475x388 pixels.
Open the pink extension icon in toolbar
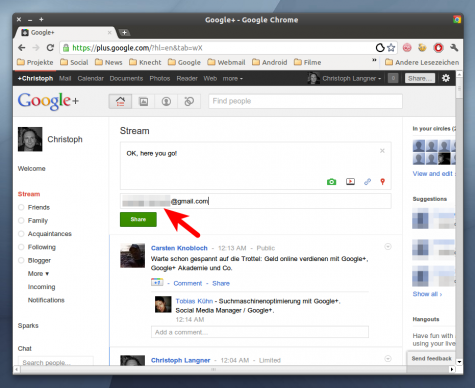pos(407,48)
